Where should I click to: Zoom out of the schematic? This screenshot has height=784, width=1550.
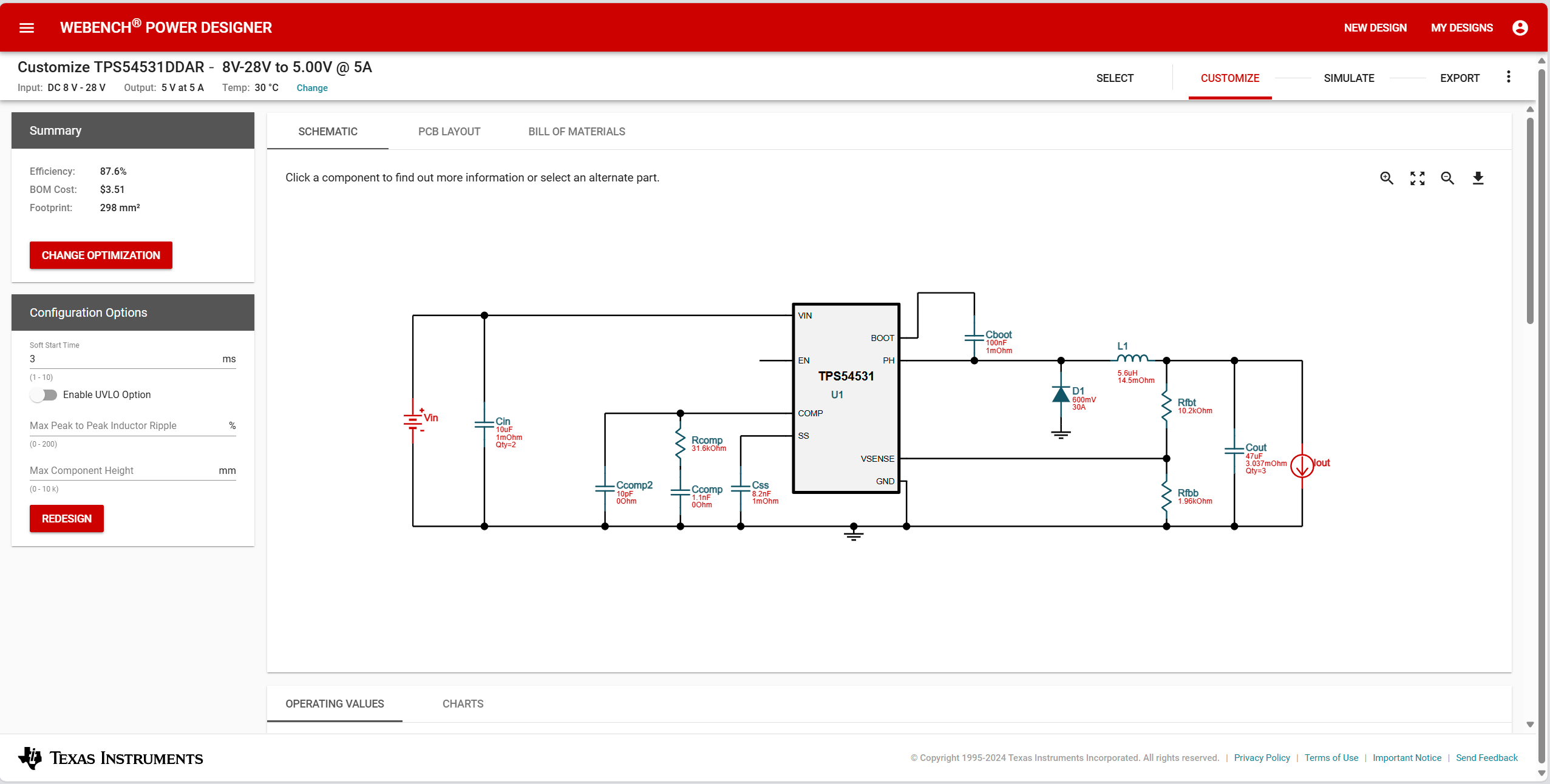(1447, 178)
